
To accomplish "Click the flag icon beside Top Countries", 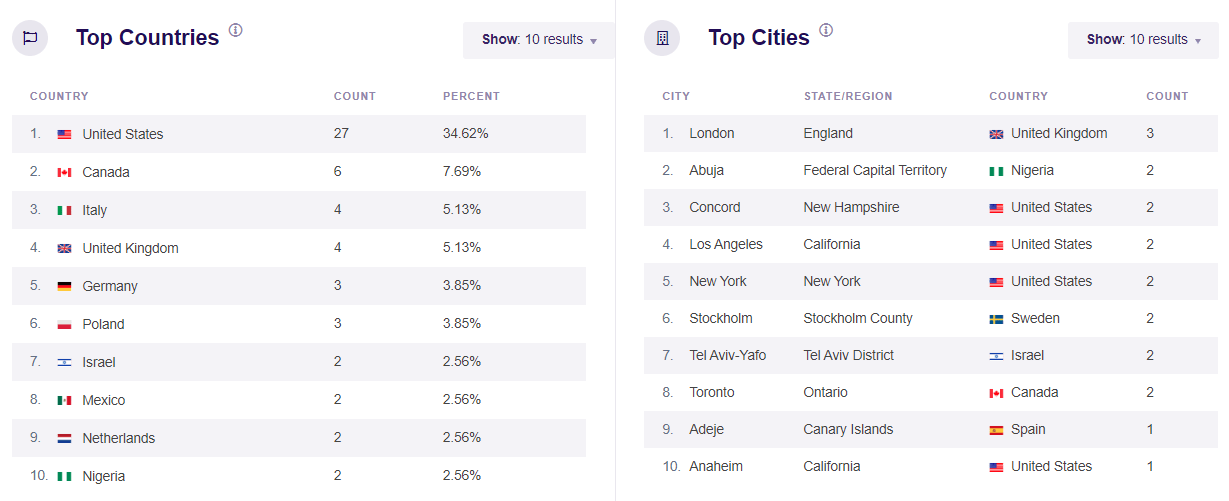I will 30,38.
